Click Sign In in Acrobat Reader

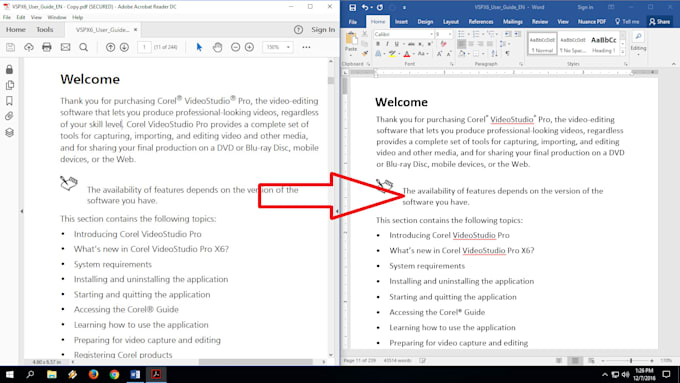[x=323, y=29]
